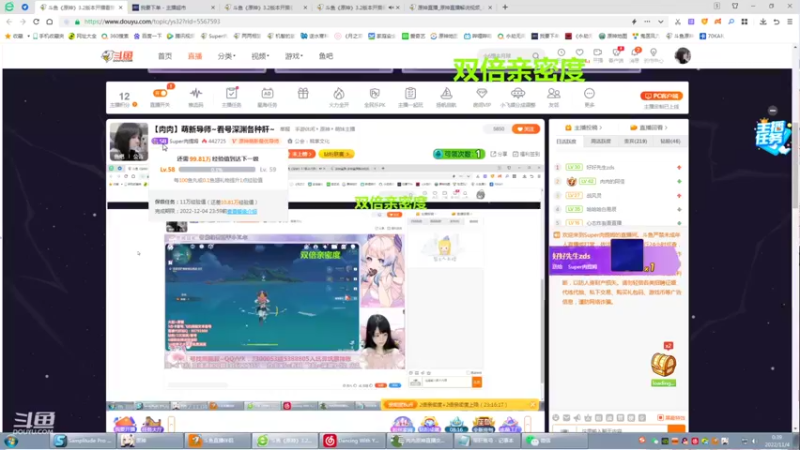The height and width of the screenshot is (450, 800).
Task: Select the rank 2 user with LV 42 badge
Action: point(618,181)
